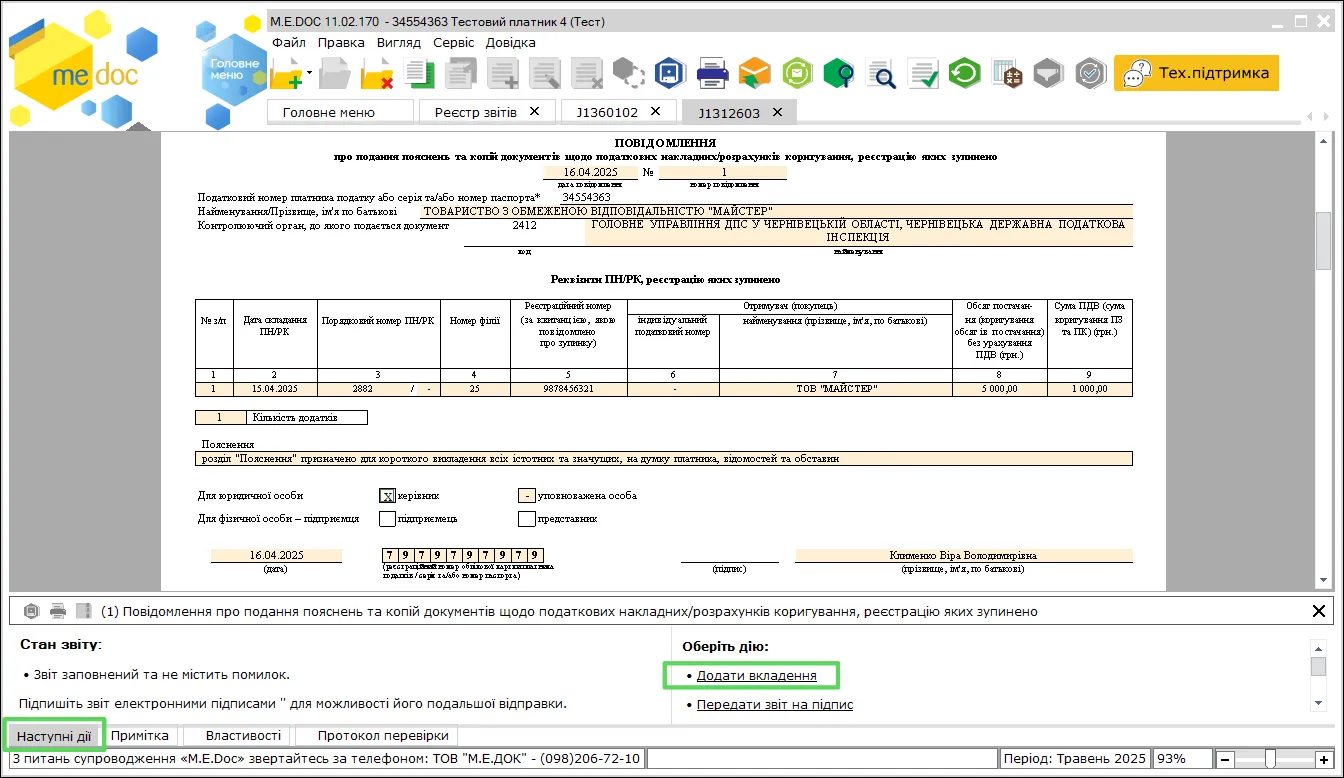Open the Вигляд menu
Image resolution: width=1344 pixels, height=778 pixels.
[399, 42]
